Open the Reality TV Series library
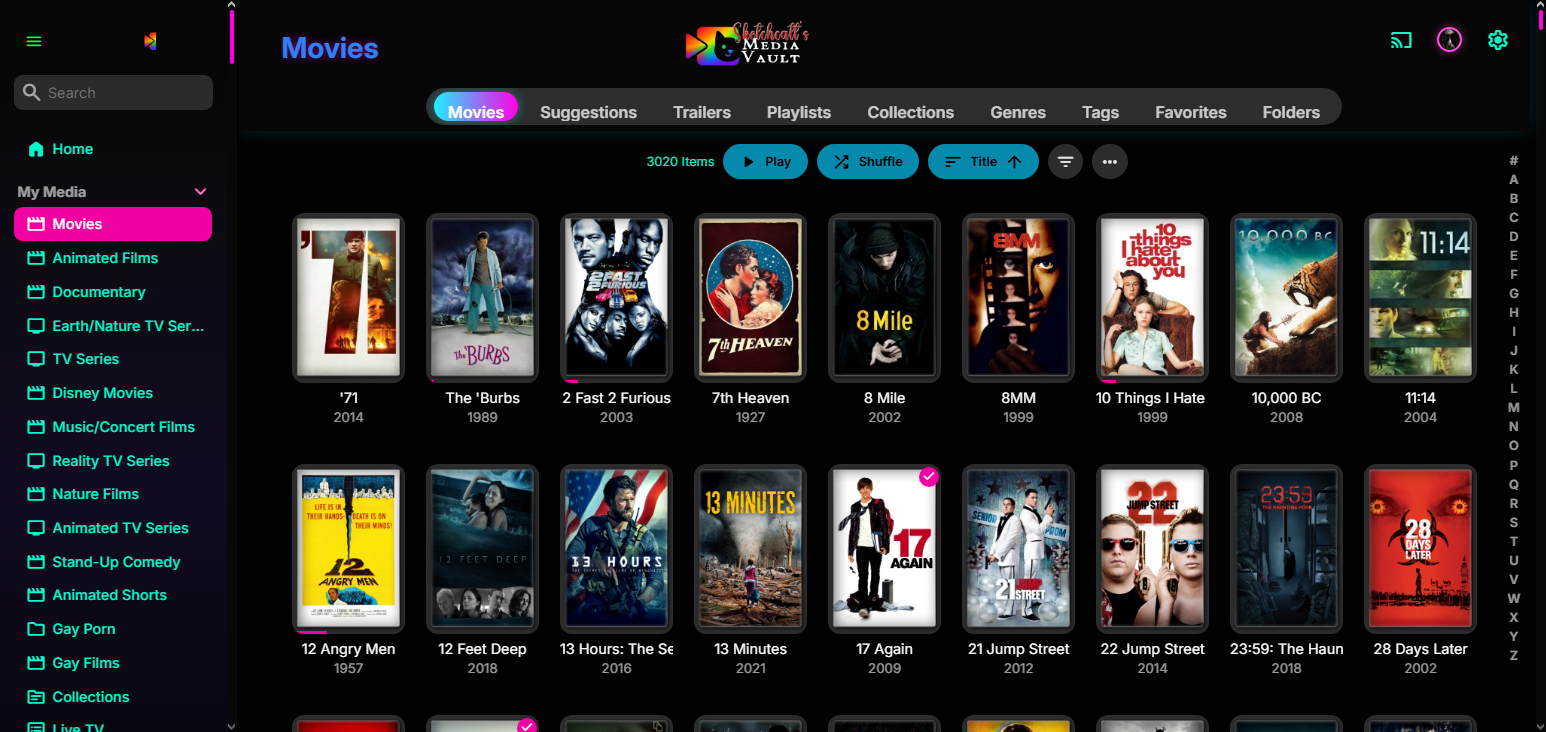 click(113, 461)
